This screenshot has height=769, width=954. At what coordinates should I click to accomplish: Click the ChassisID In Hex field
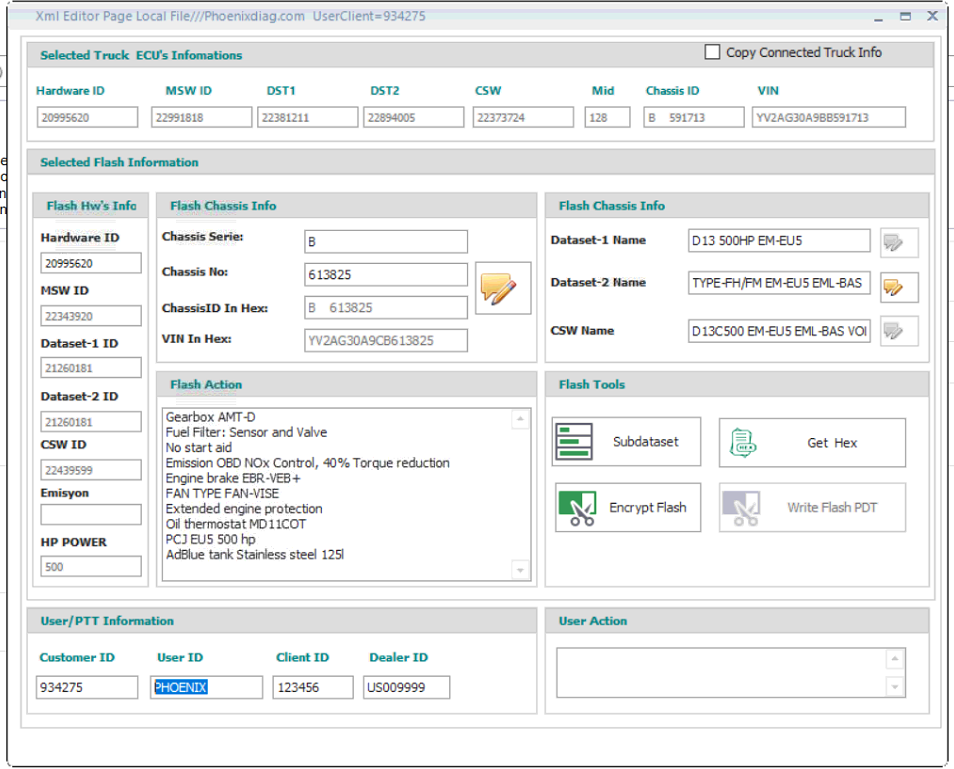pos(386,307)
